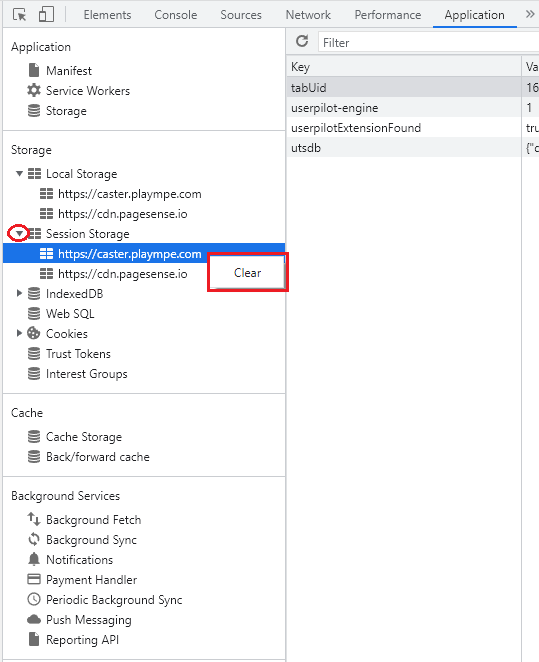Open the Service Workers gear icon
539x662 pixels.
point(34,90)
